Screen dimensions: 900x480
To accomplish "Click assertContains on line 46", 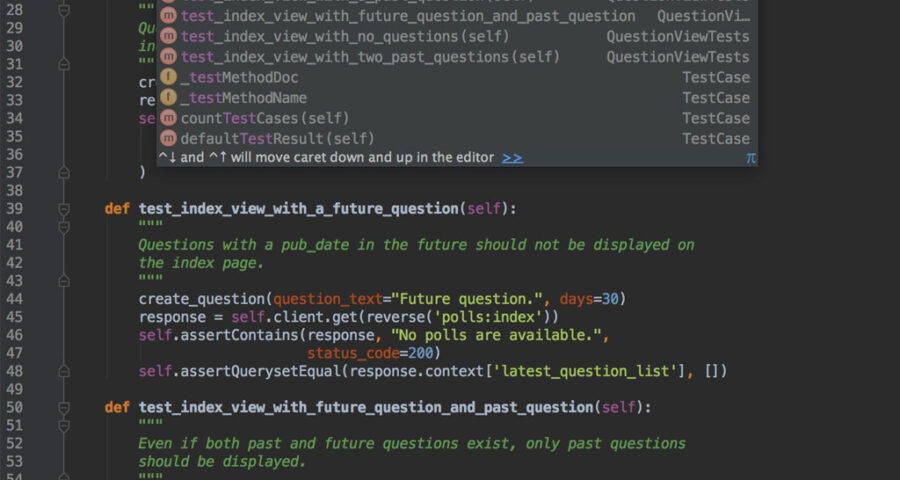I will pyautogui.click(x=239, y=335).
